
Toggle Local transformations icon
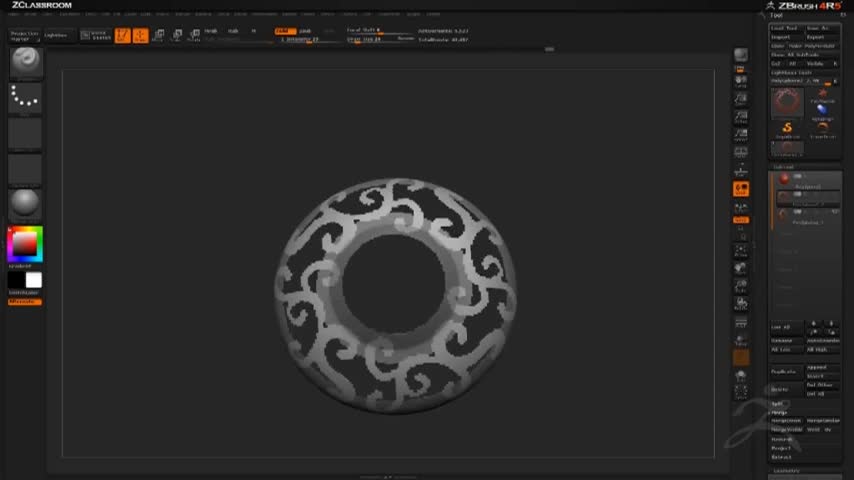point(741,189)
